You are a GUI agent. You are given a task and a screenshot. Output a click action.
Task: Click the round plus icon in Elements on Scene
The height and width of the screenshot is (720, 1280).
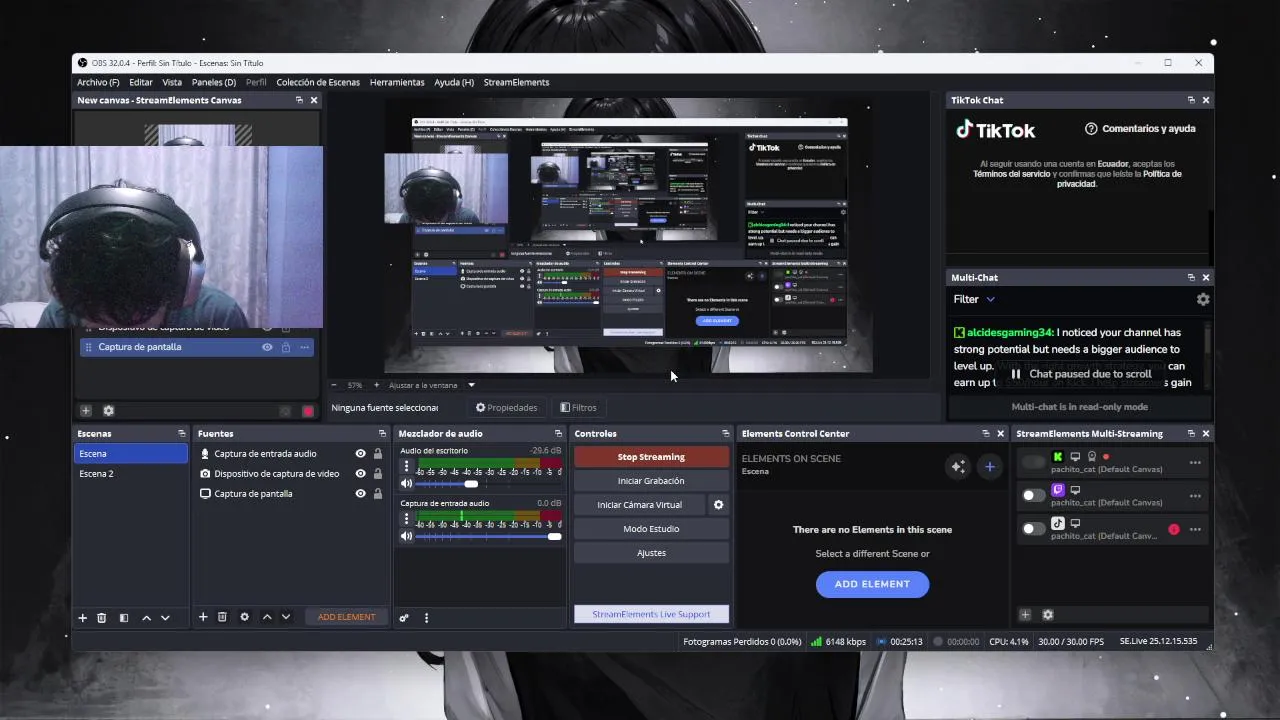(x=990, y=467)
